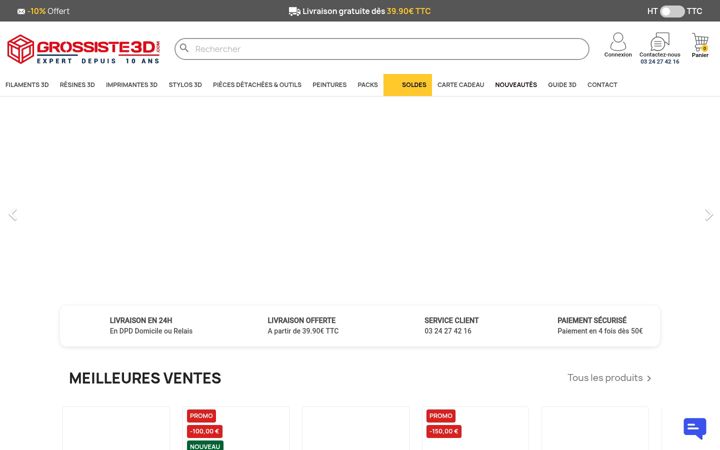Click the Paiement sécurisé info block
Image resolution: width=720 pixels, height=450 pixels.
600,326
